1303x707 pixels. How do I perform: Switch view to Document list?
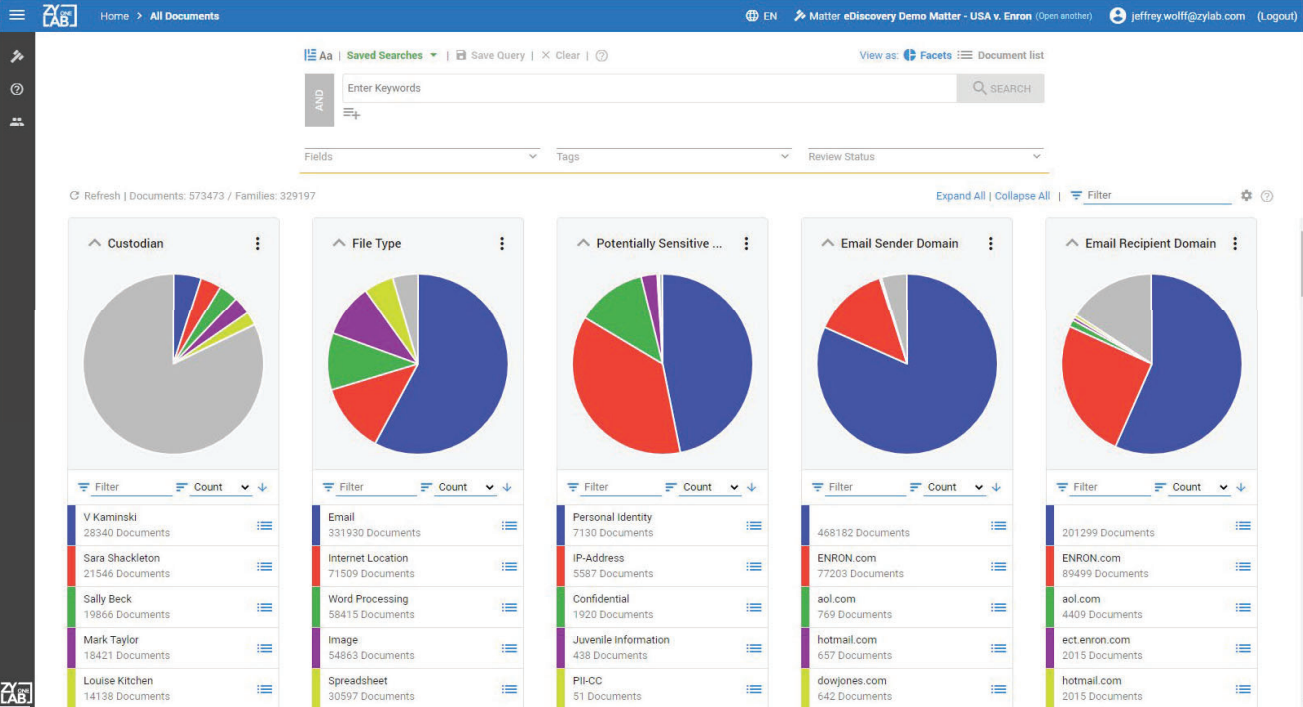point(1001,55)
